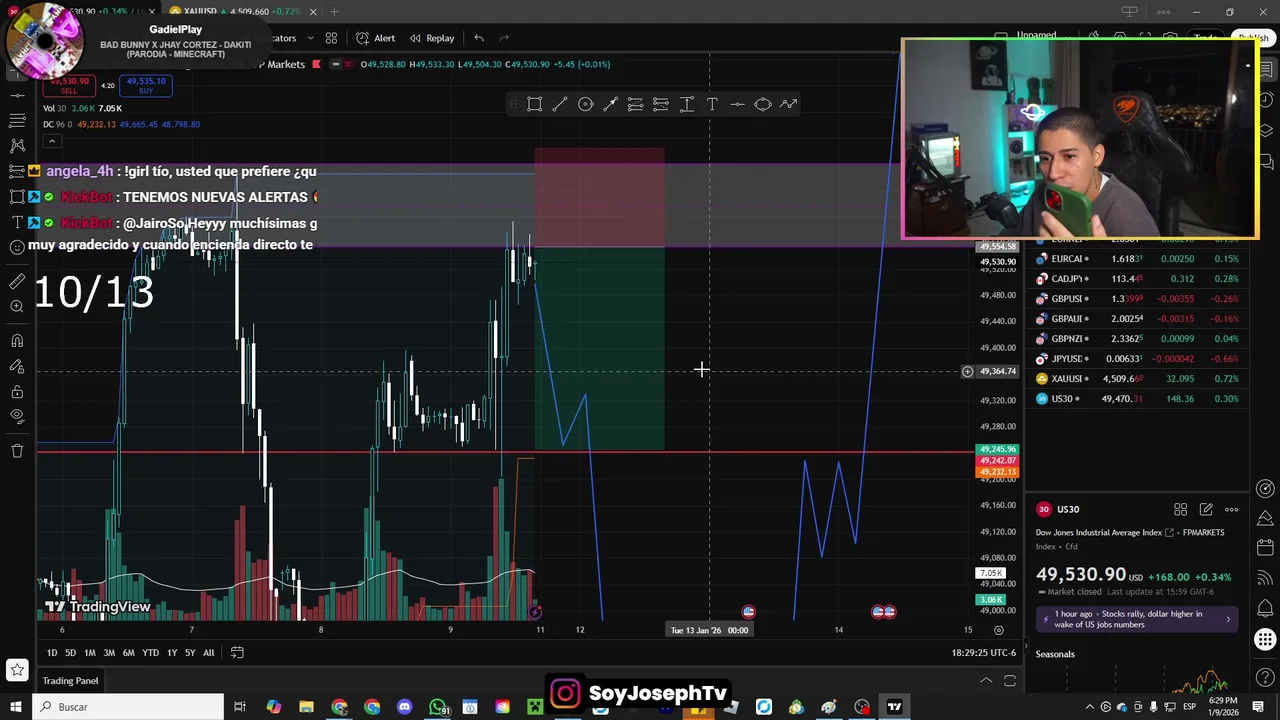The height and width of the screenshot is (720, 1280).
Task: Select the polyline path tool in floating toolbar
Action: pos(788,104)
